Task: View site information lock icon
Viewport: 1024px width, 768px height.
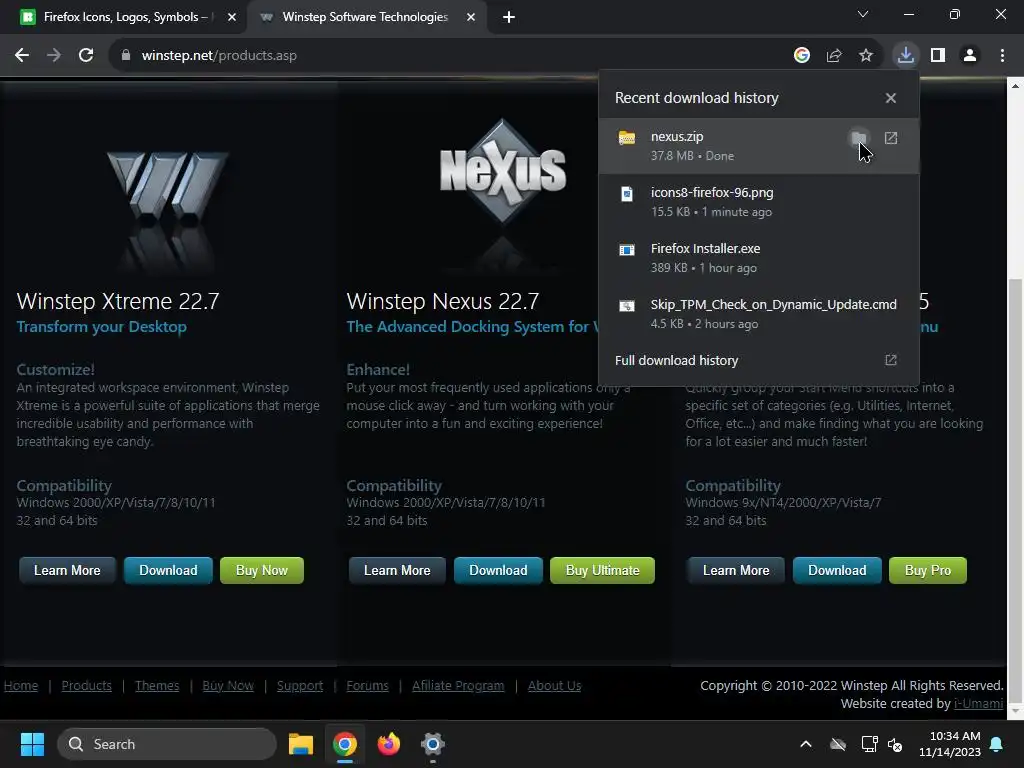Action: pyautogui.click(x=125, y=56)
